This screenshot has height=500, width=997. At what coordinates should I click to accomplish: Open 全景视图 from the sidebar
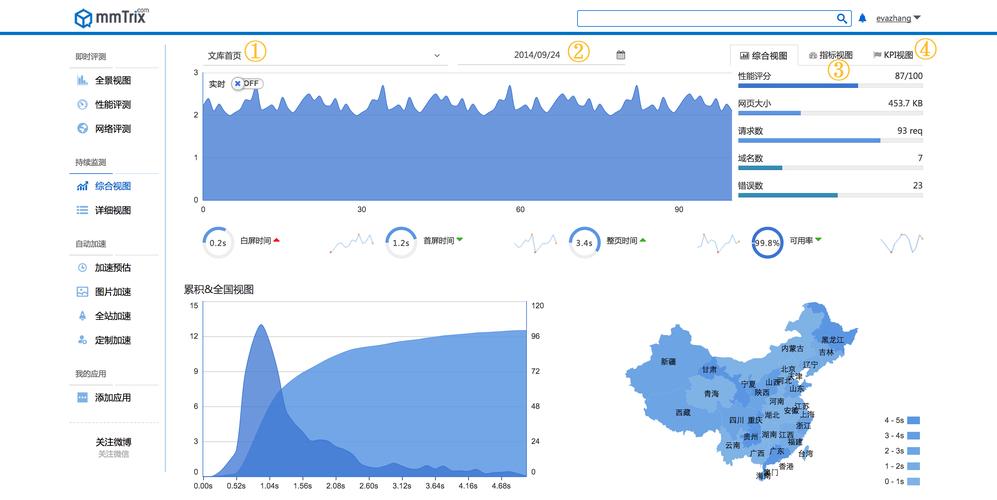point(112,80)
